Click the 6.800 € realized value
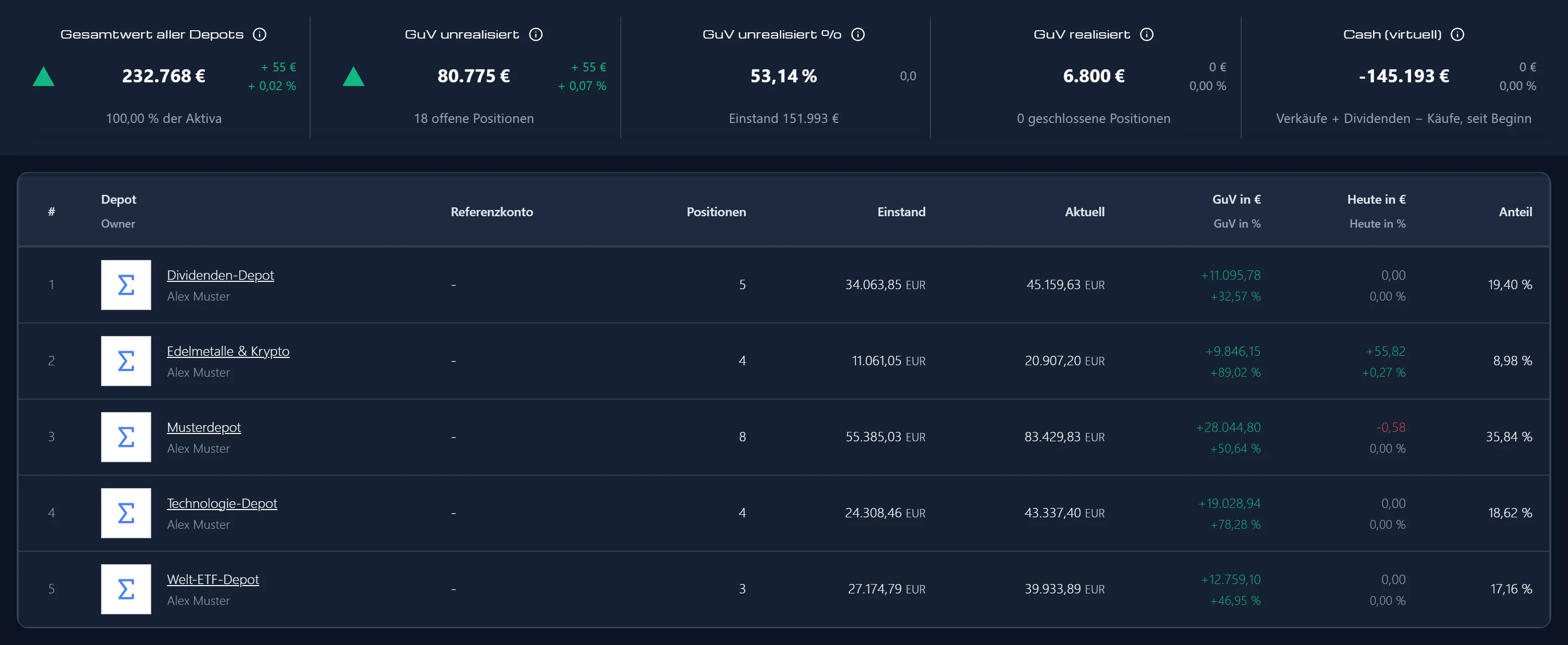Viewport: 1568px width, 645px height. pos(1094,76)
